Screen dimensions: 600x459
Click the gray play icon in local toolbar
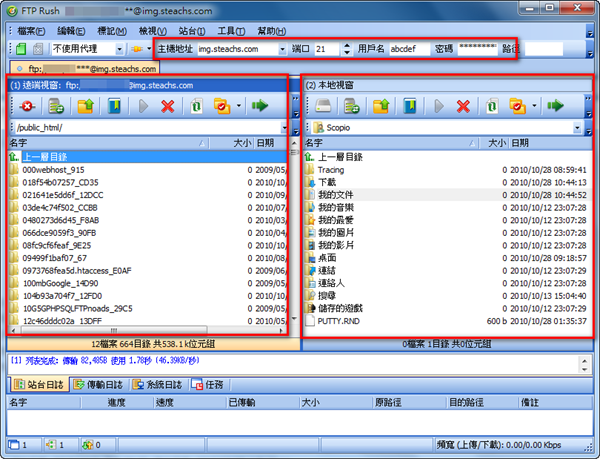[x=439, y=106]
